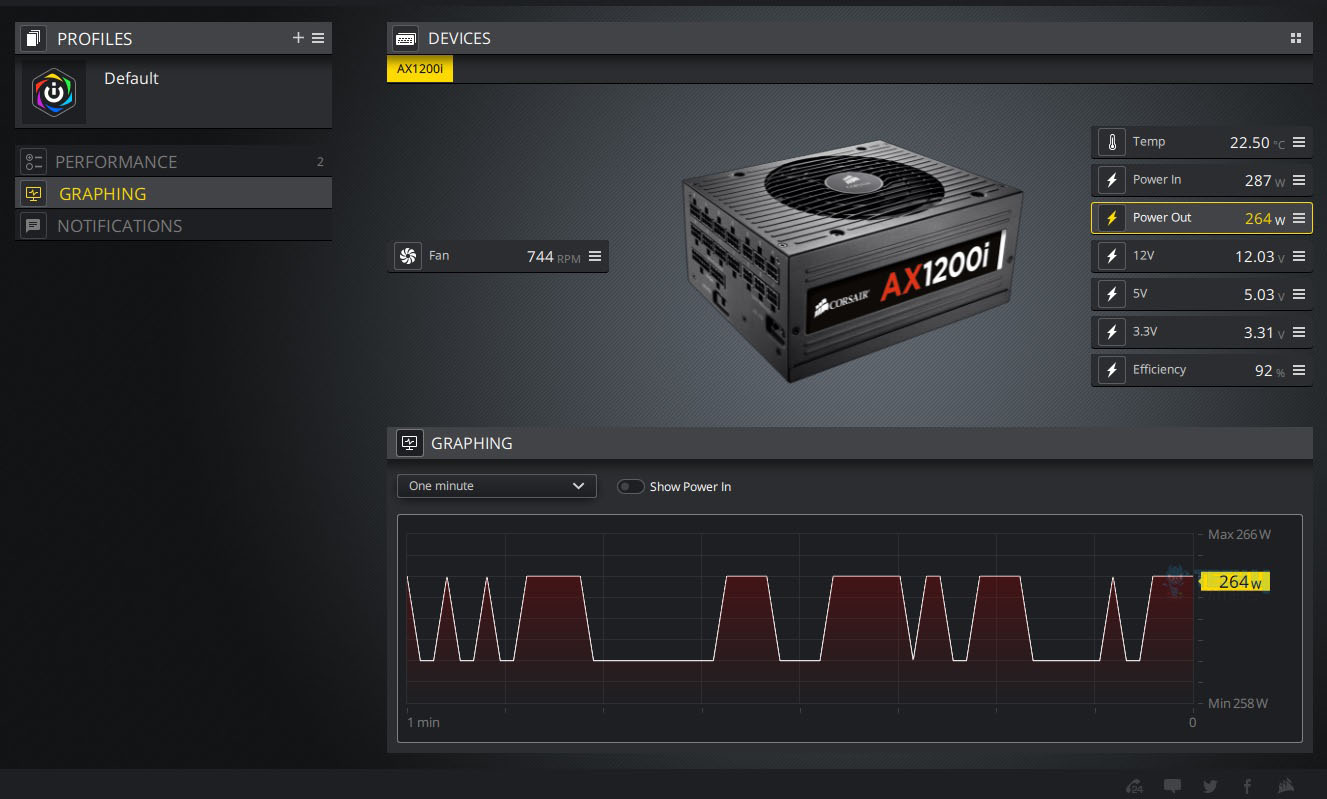
Task: Click the 5V lightning icon
Action: click(x=1111, y=294)
